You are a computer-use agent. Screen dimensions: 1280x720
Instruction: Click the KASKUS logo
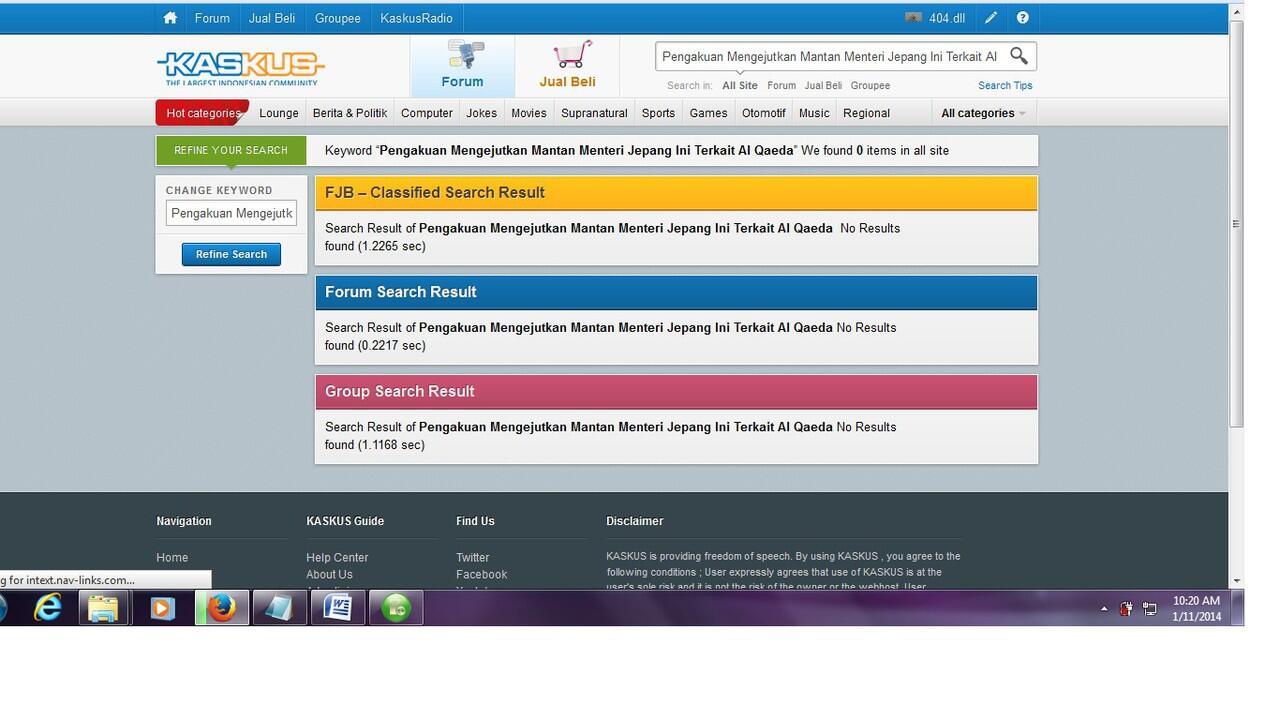click(241, 68)
